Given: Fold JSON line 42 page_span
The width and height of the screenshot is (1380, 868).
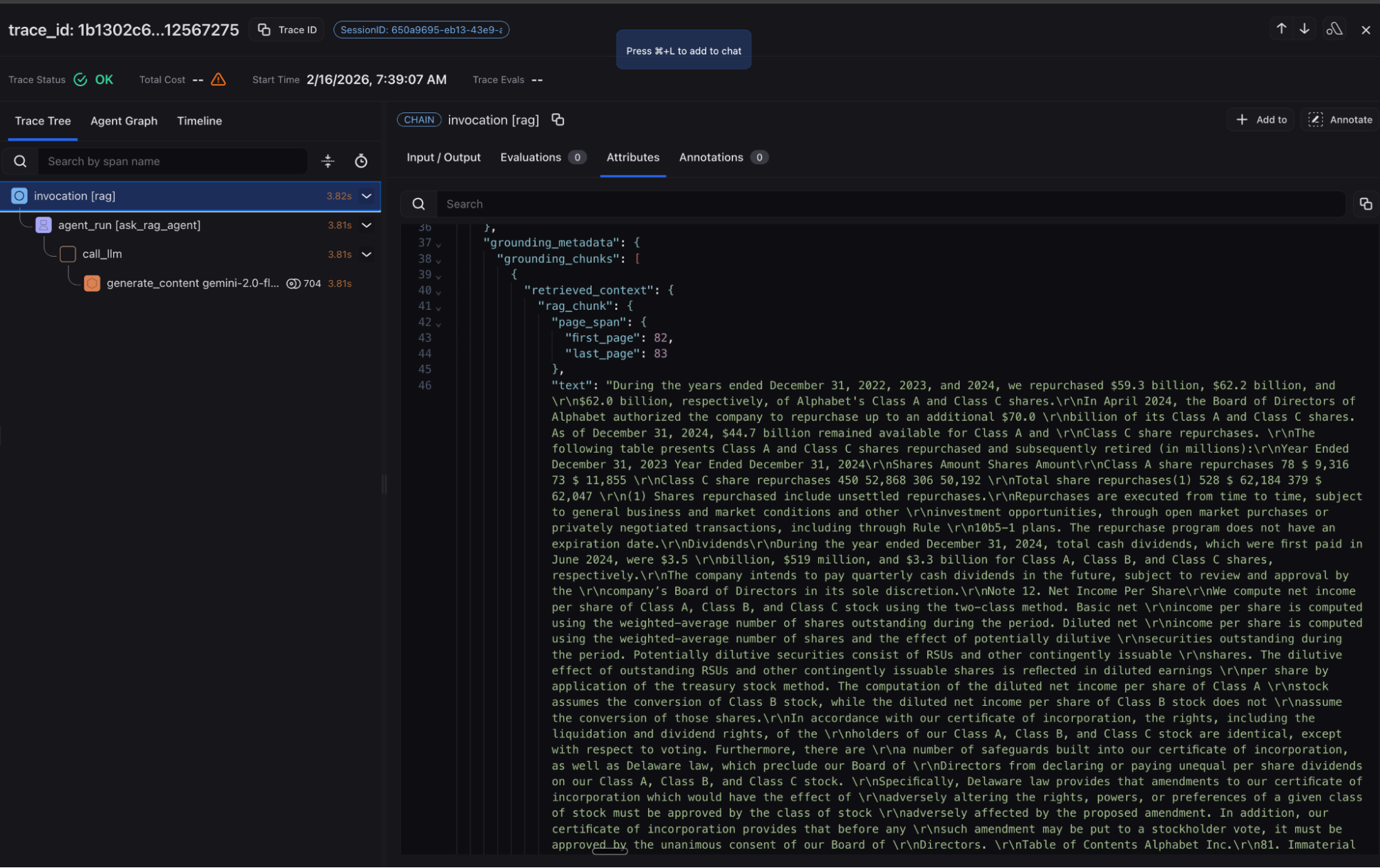Looking at the screenshot, I should click(439, 324).
